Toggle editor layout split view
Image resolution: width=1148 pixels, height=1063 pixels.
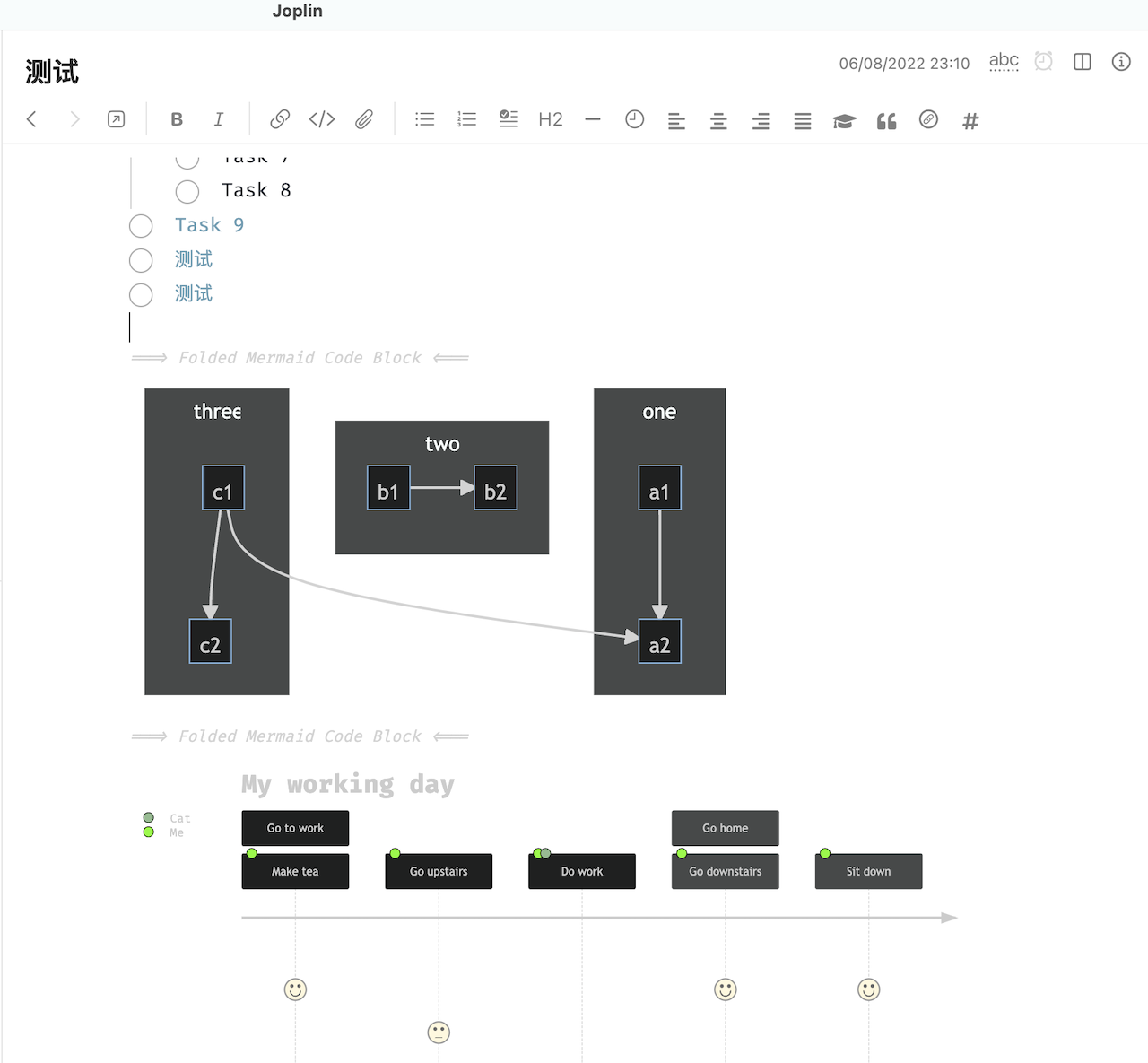coord(1083,61)
